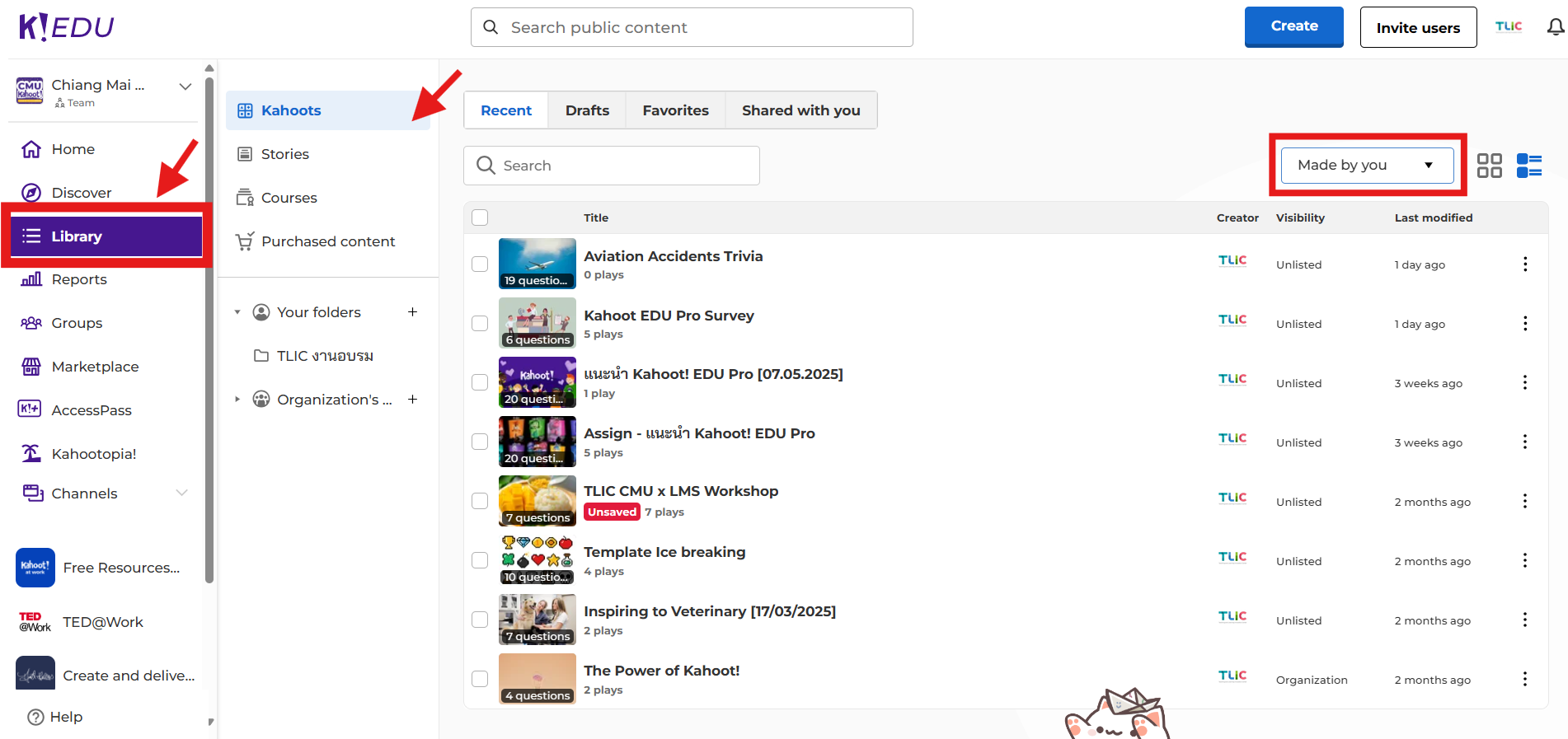Tick the Template Ice breaking checkbox
This screenshot has height=739, width=1568.
pos(480,561)
